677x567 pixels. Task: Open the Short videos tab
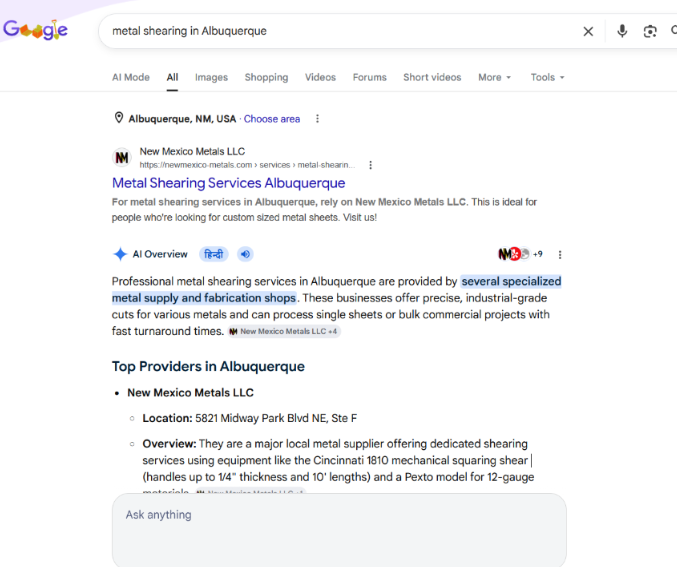click(432, 77)
